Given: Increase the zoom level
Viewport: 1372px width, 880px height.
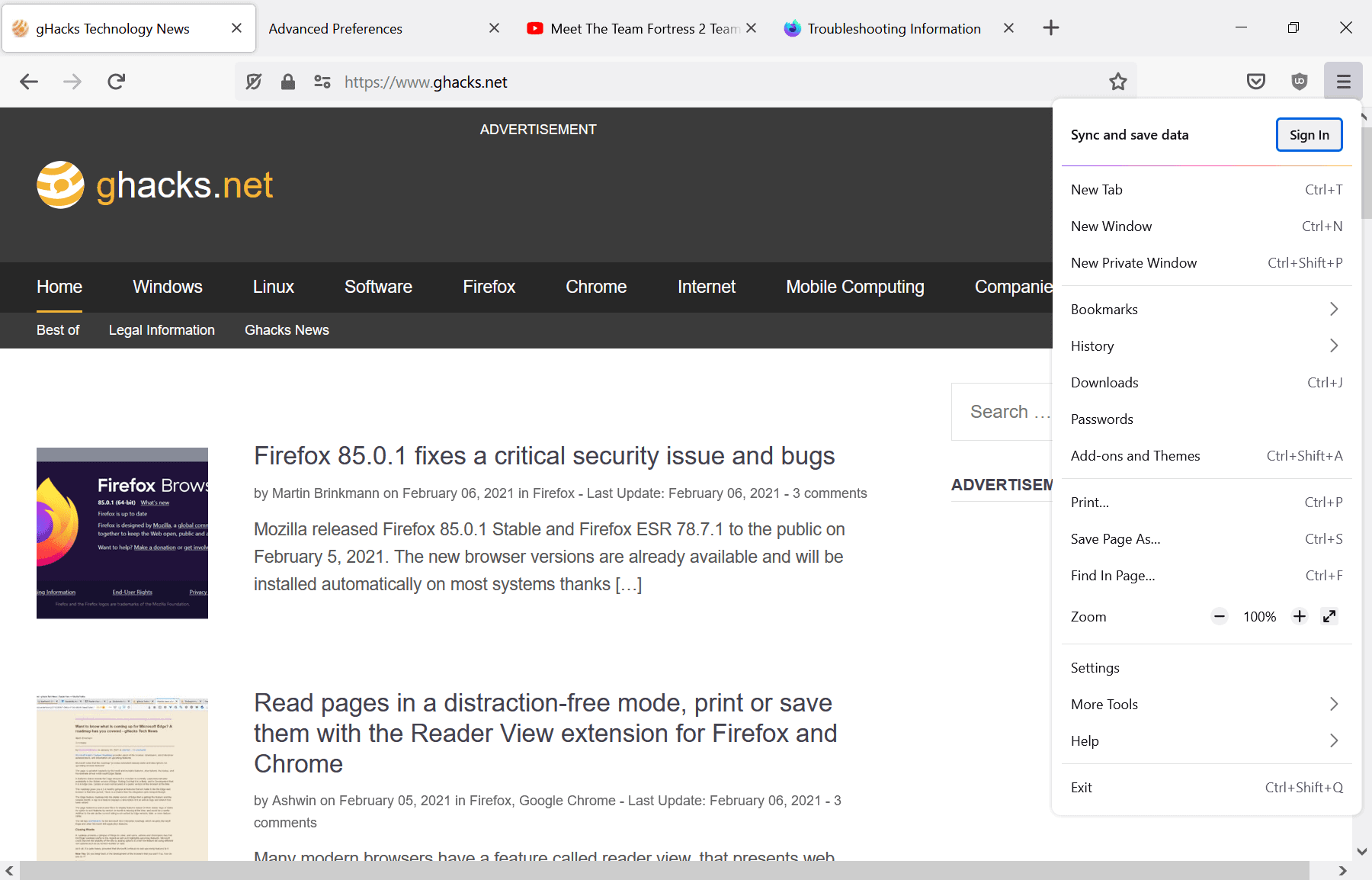Looking at the screenshot, I should point(1300,616).
